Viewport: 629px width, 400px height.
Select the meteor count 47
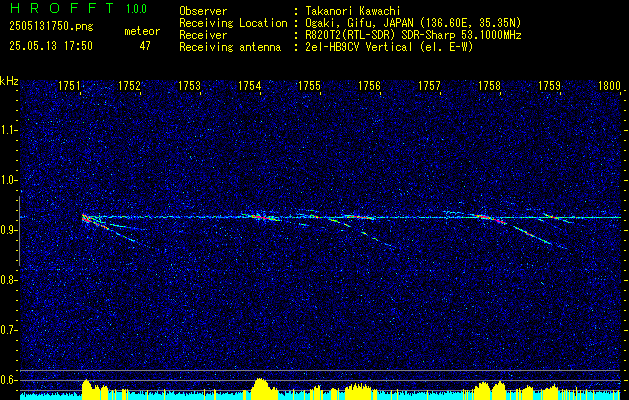tap(145, 46)
